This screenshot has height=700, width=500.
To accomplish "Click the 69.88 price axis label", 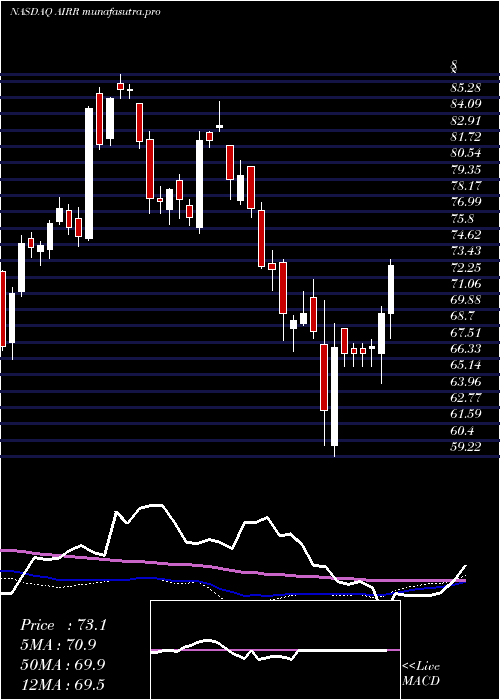I will (x=466, y=300).
